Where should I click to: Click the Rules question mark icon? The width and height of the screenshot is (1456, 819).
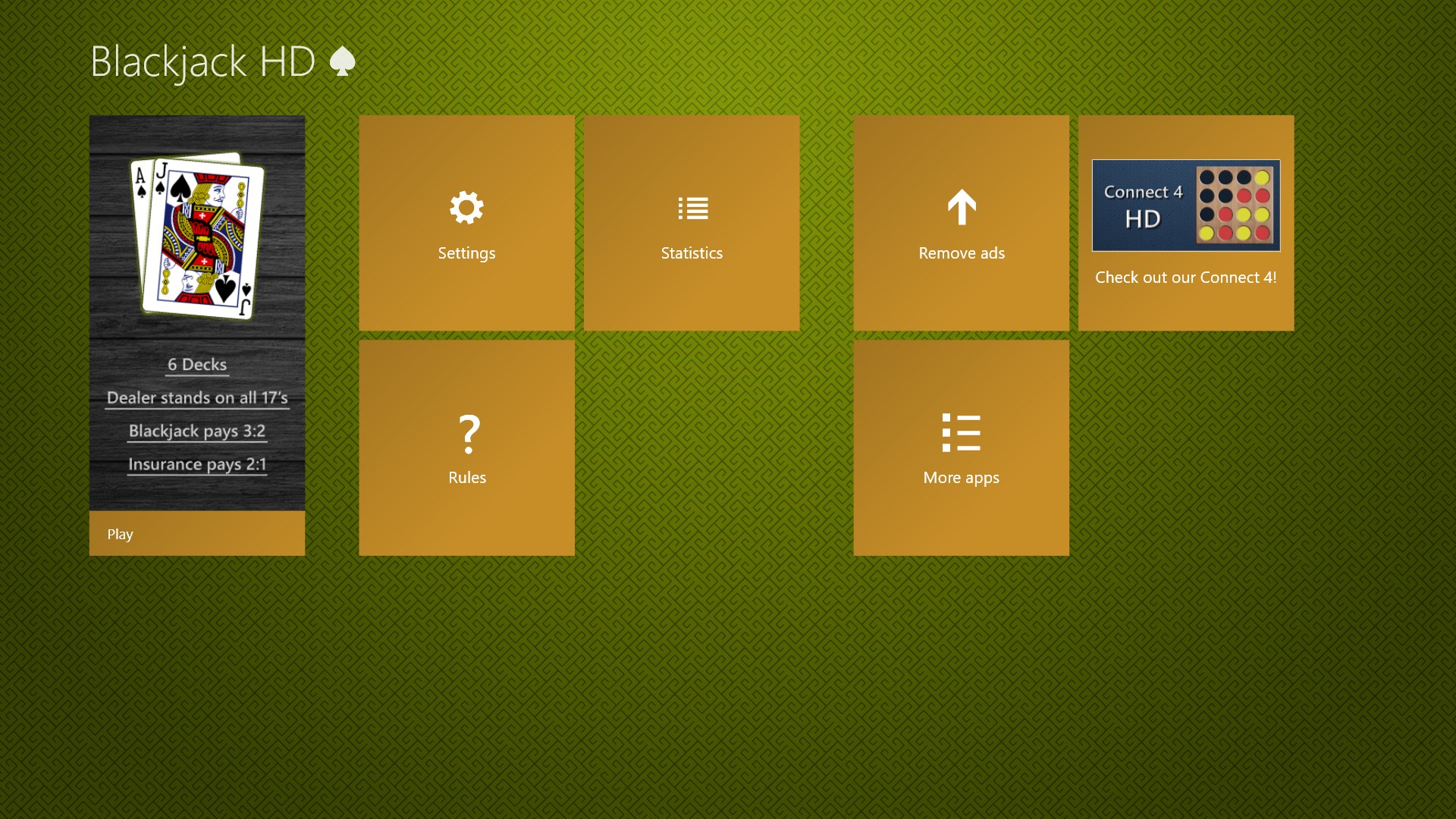[469, 433]
